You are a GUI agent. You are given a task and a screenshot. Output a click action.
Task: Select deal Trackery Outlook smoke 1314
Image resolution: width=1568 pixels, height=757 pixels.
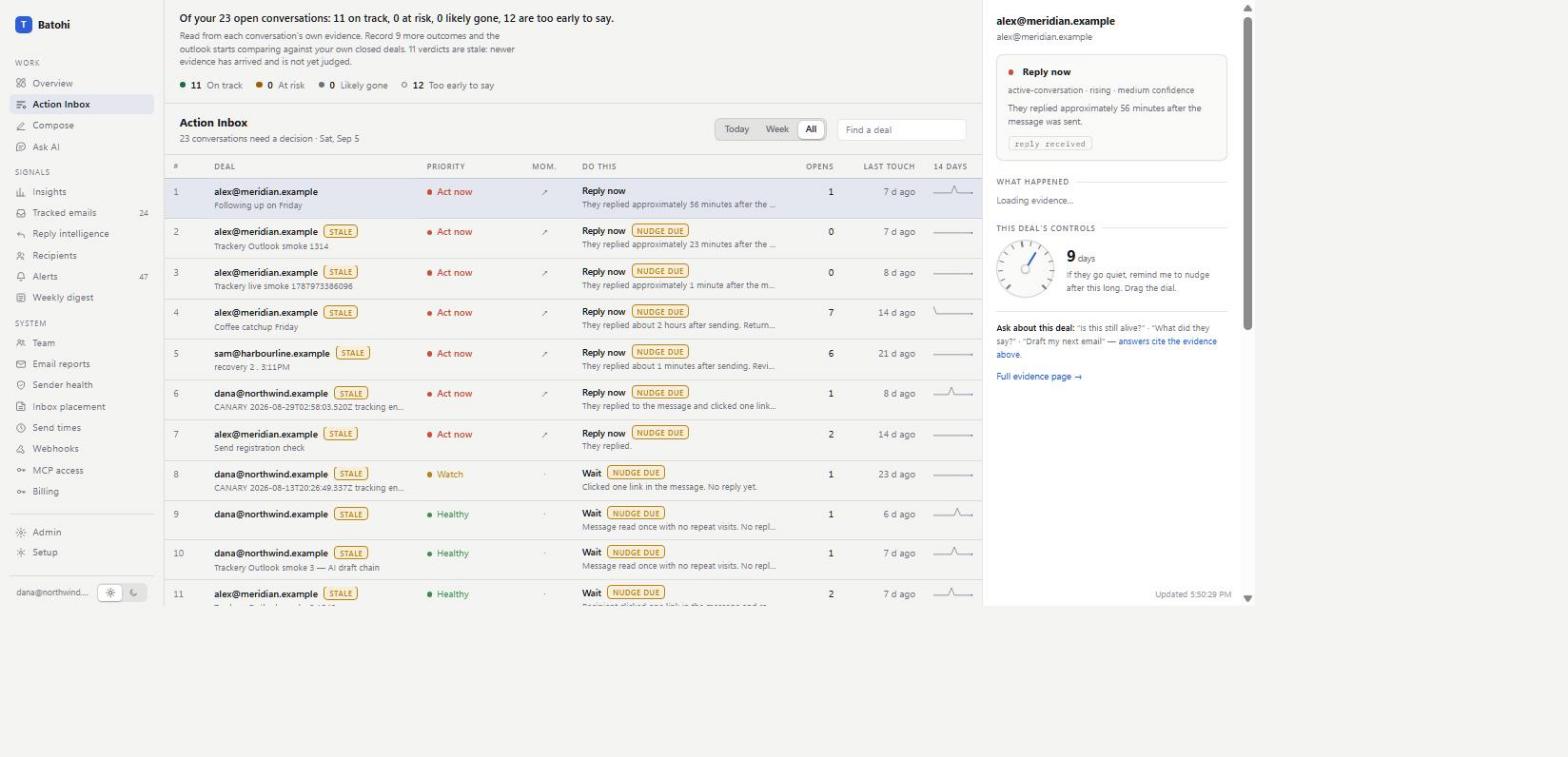click(573, 239)
